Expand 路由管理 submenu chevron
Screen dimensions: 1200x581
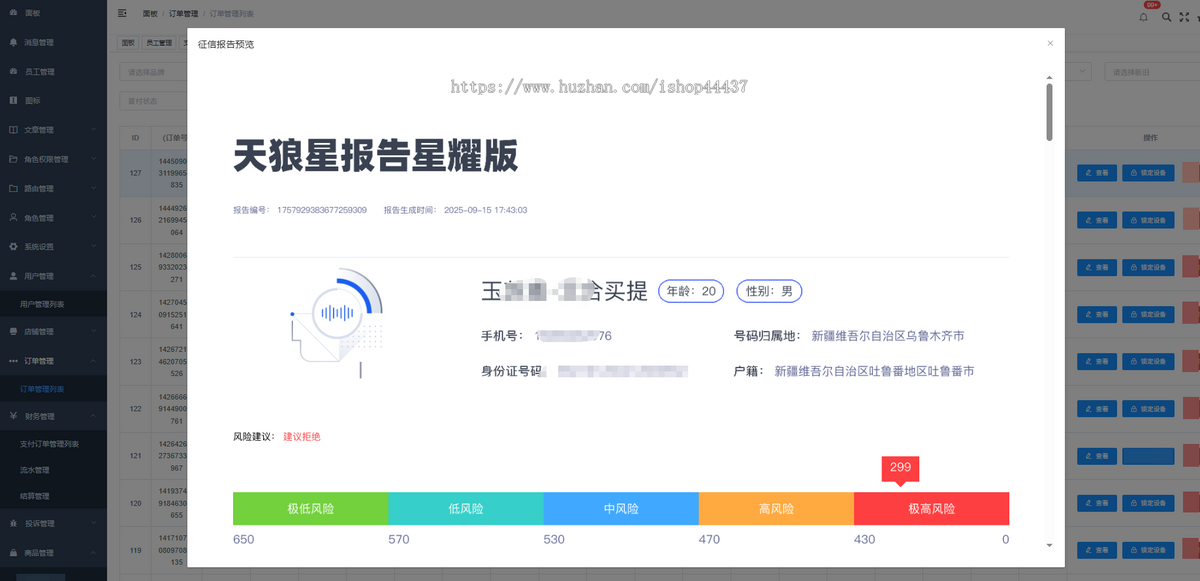93,188
